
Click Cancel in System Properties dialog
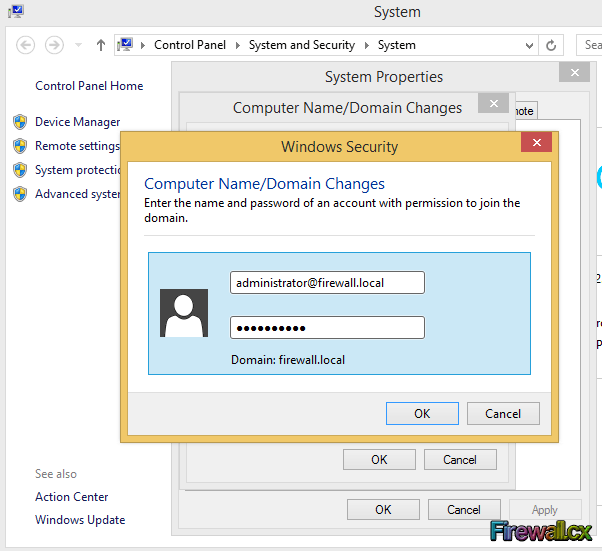point(464,510)
